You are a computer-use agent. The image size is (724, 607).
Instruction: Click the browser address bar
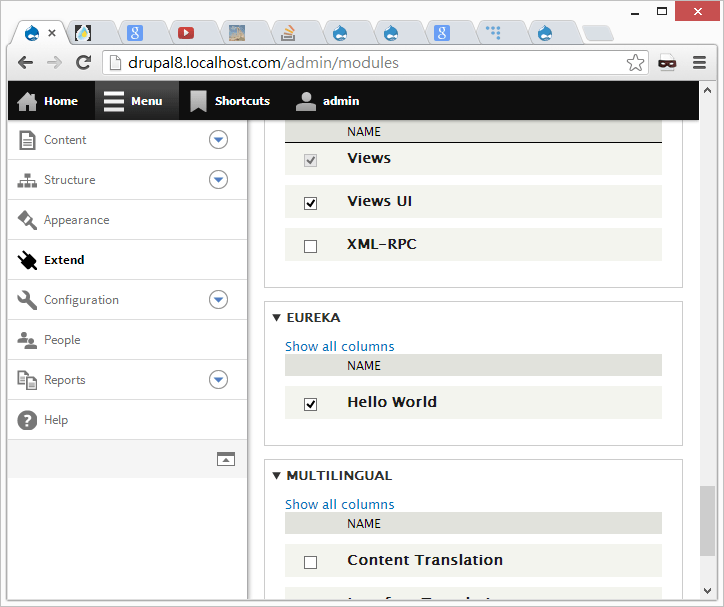(370, 63)
